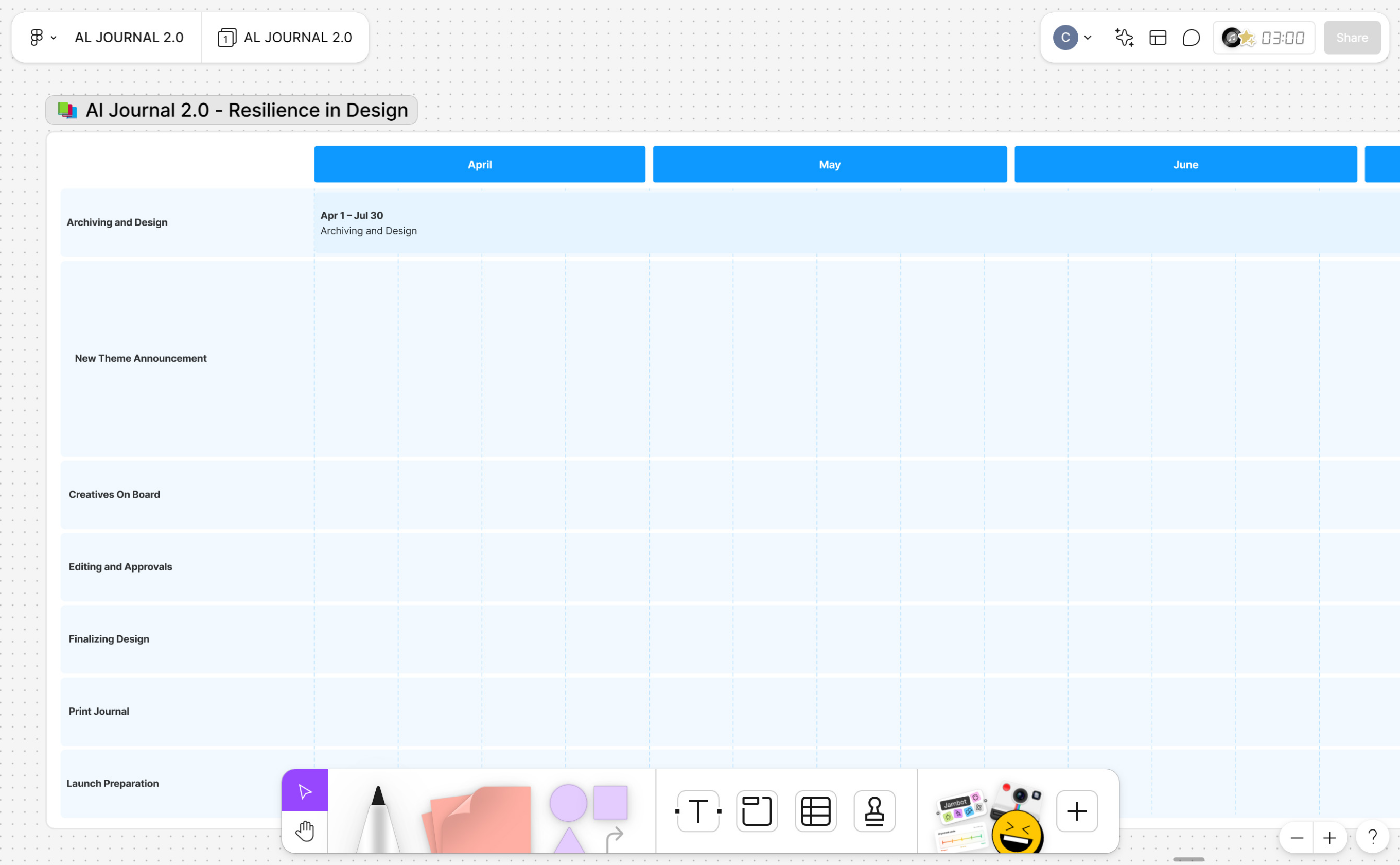Click the AL JOURNAL 2.0 file name
Viewport: 1400px width, 865px height.
[129, 38]
